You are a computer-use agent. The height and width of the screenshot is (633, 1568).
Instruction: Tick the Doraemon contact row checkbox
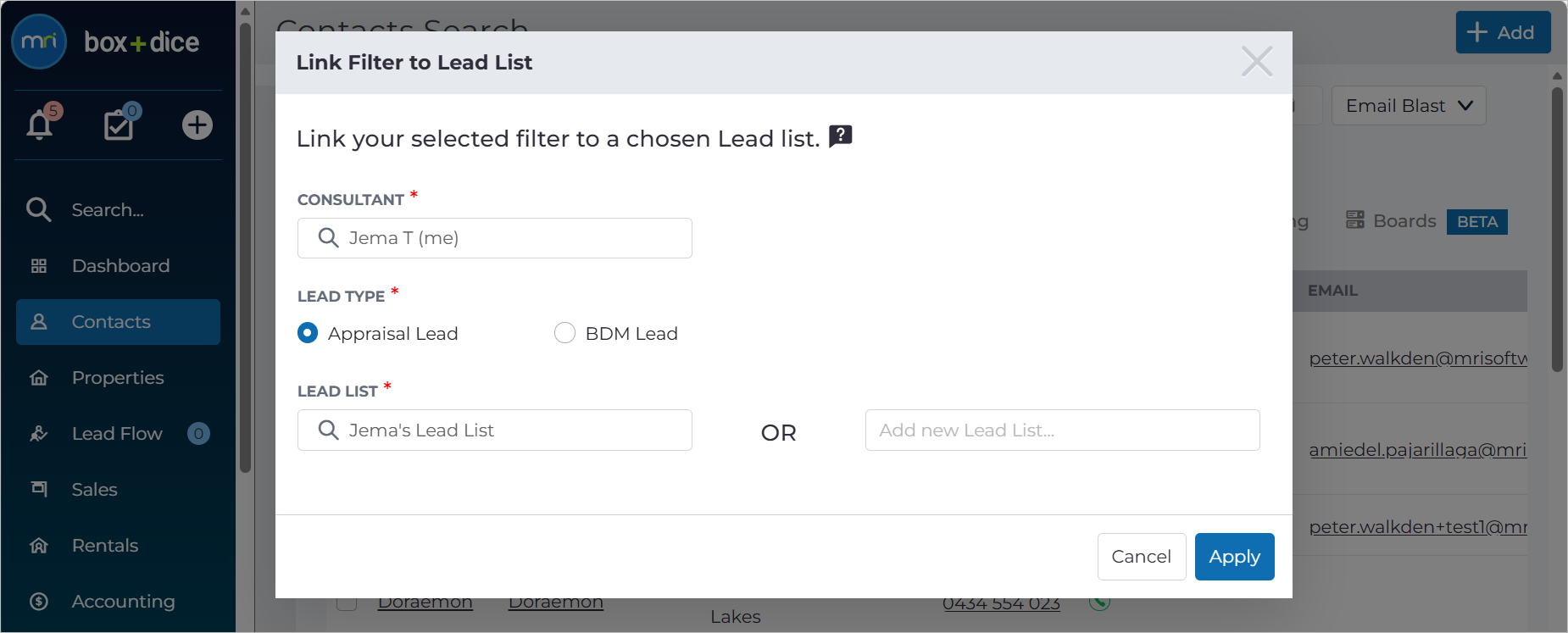346,603
